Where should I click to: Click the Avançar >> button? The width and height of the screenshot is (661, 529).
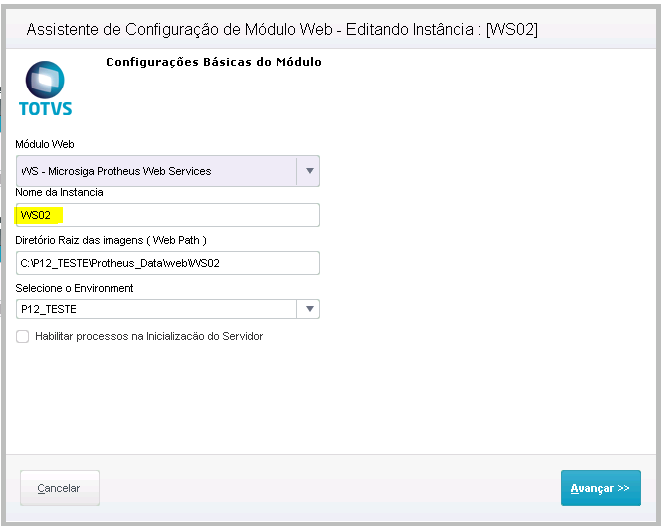(600, 488)
